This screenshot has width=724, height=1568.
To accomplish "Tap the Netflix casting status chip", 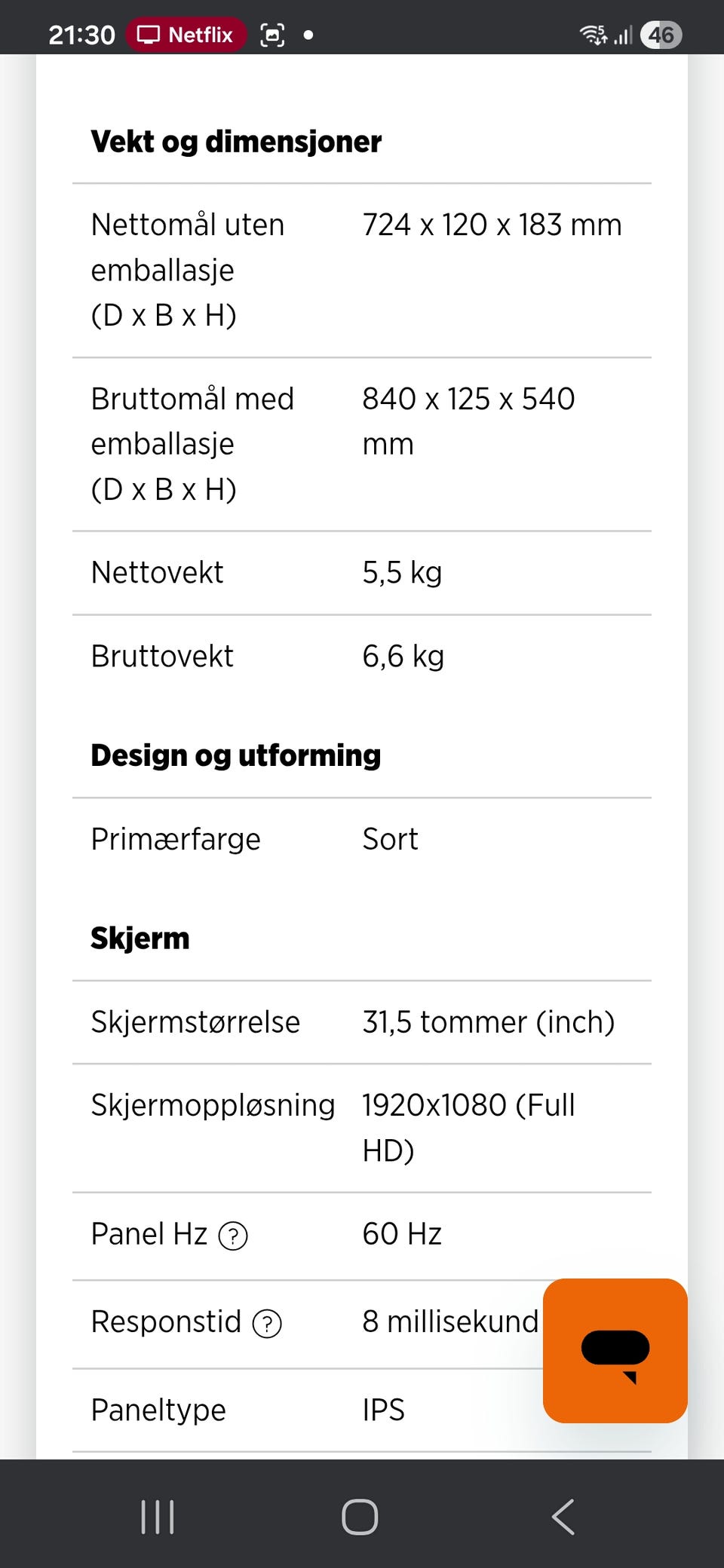I will 186,35.
